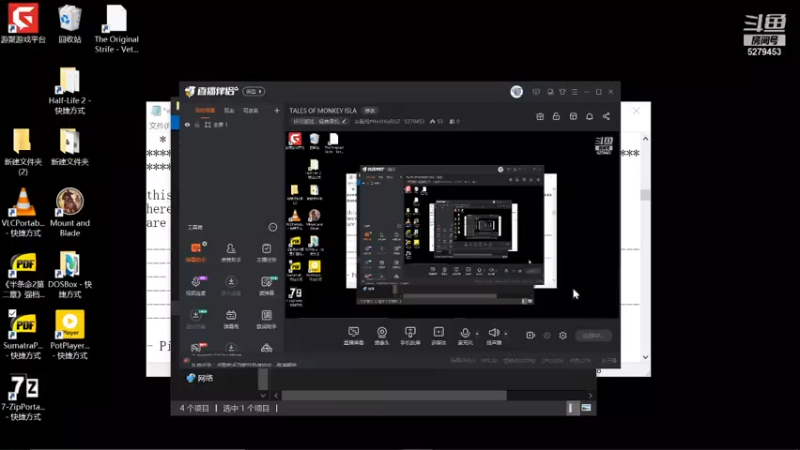This screenshot has height=450, width=800.
Task: Click Notepad scroll-down arrow
Action: (x=645, y=357)
